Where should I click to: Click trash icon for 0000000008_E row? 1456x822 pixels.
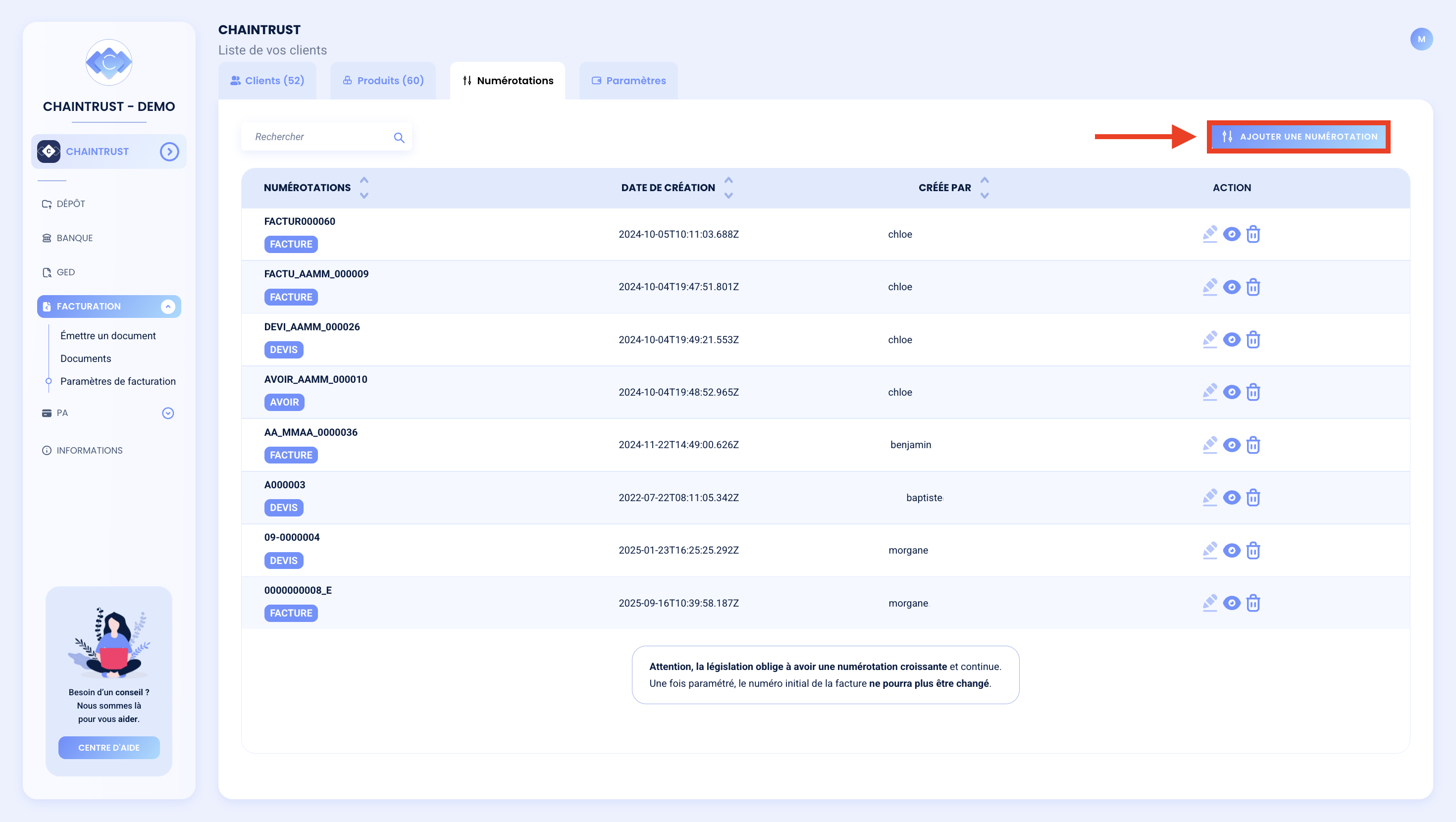coord(1253,603)
